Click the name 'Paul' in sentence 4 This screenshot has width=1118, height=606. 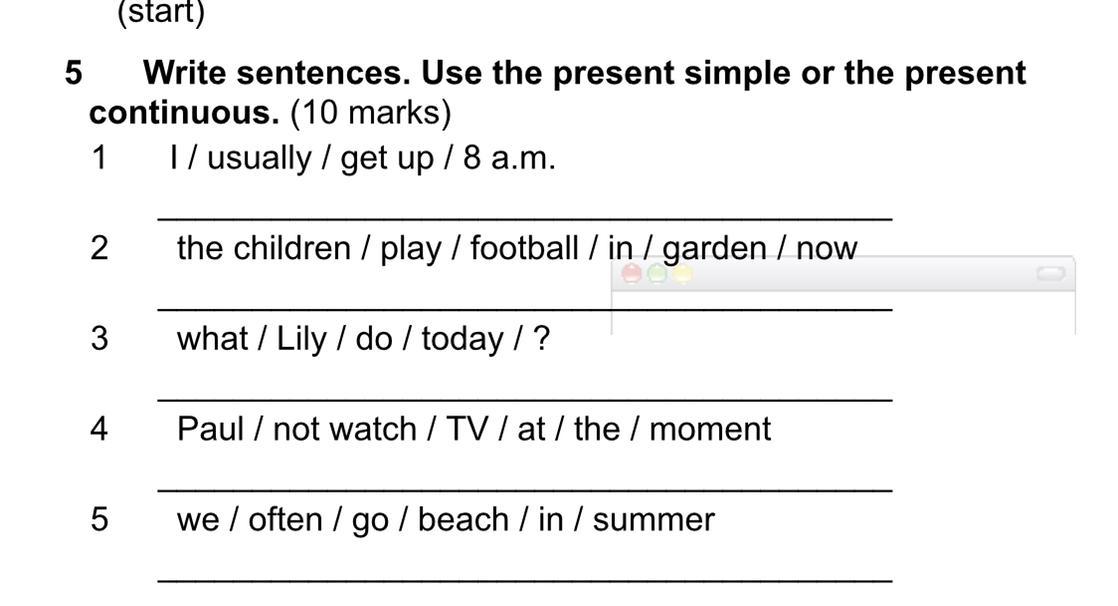pos(210,429)
